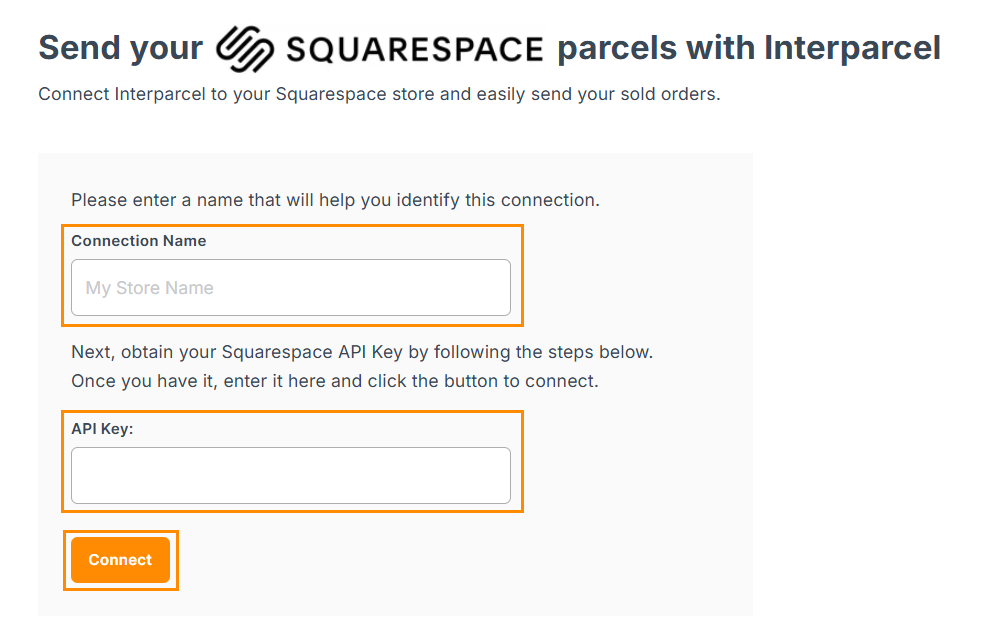Screen dimensions: 984x639
Task: Click "Please enter a name" instruction text
Action: point(155,200)
